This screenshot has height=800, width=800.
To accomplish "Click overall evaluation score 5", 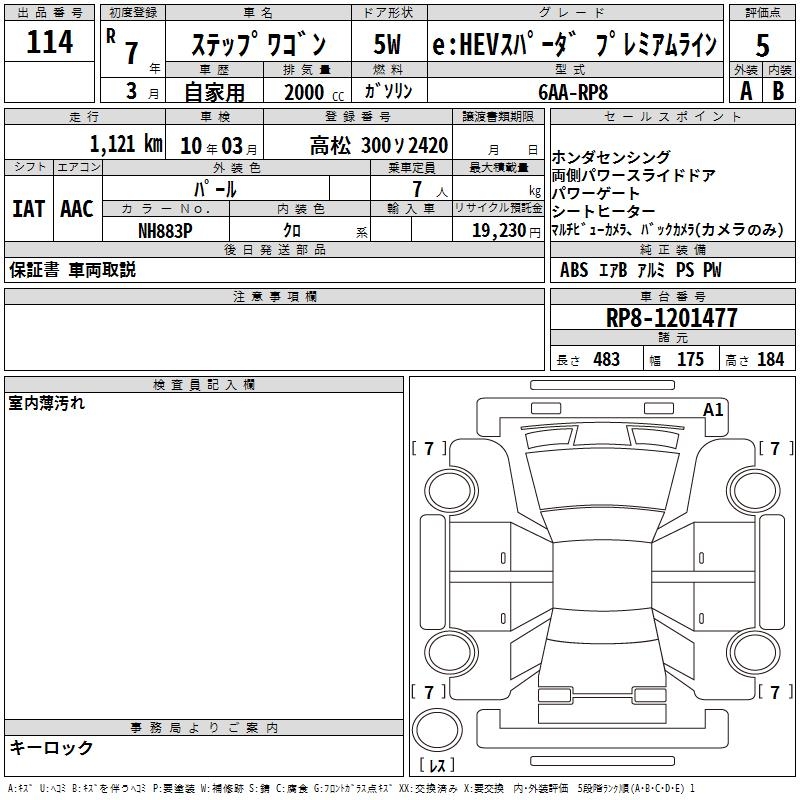I will click(x=762, y=45).
